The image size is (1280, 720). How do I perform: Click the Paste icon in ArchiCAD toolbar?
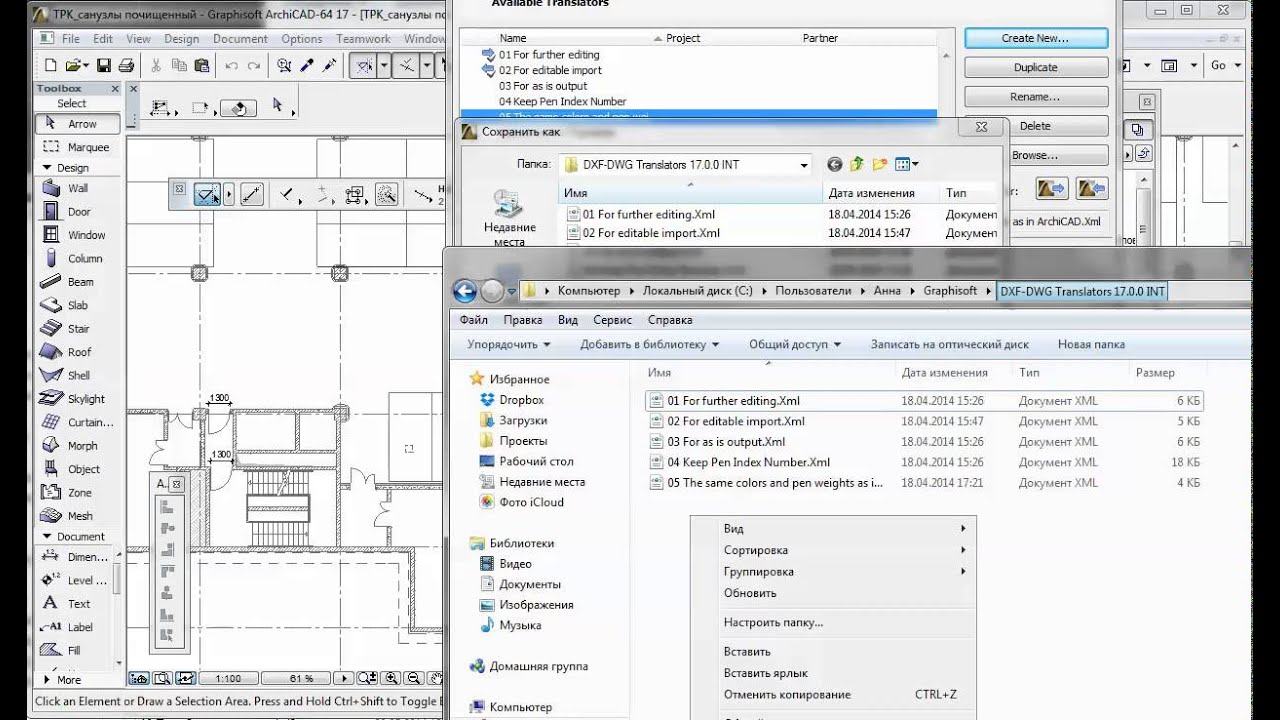202,66
